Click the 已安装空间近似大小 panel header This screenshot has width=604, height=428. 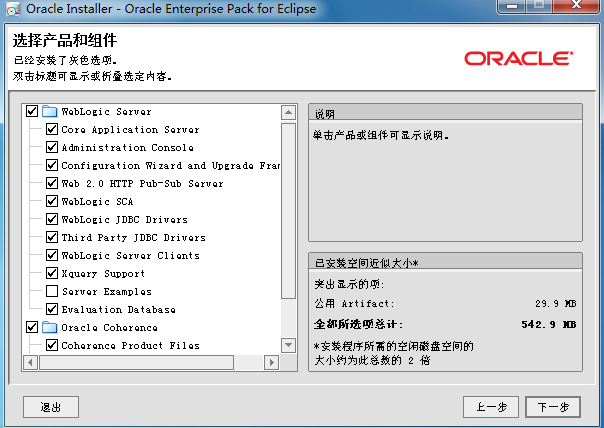(445, 262)
